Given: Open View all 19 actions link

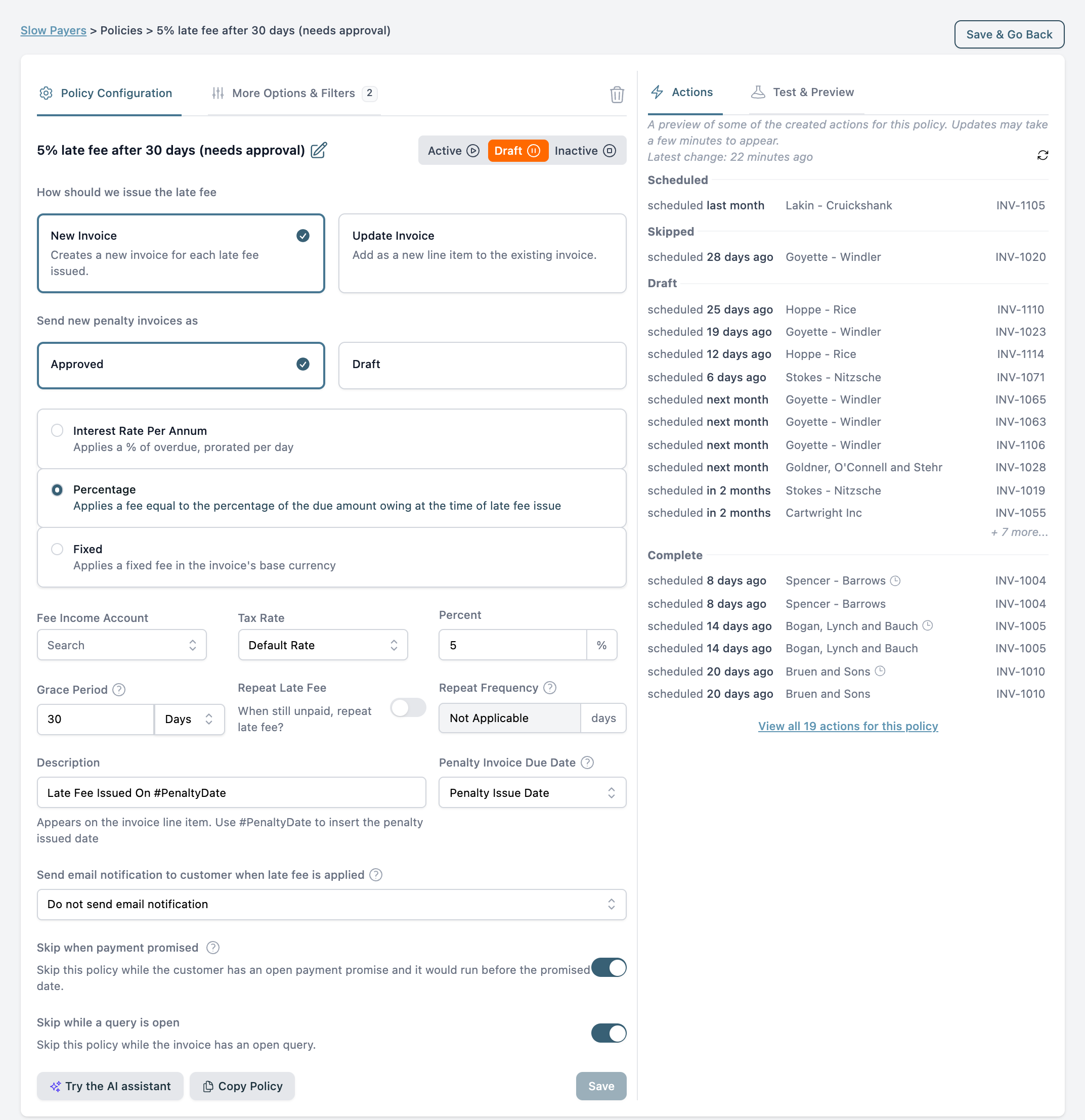Looking at the screenshot, I should click(x=848, y=726).
